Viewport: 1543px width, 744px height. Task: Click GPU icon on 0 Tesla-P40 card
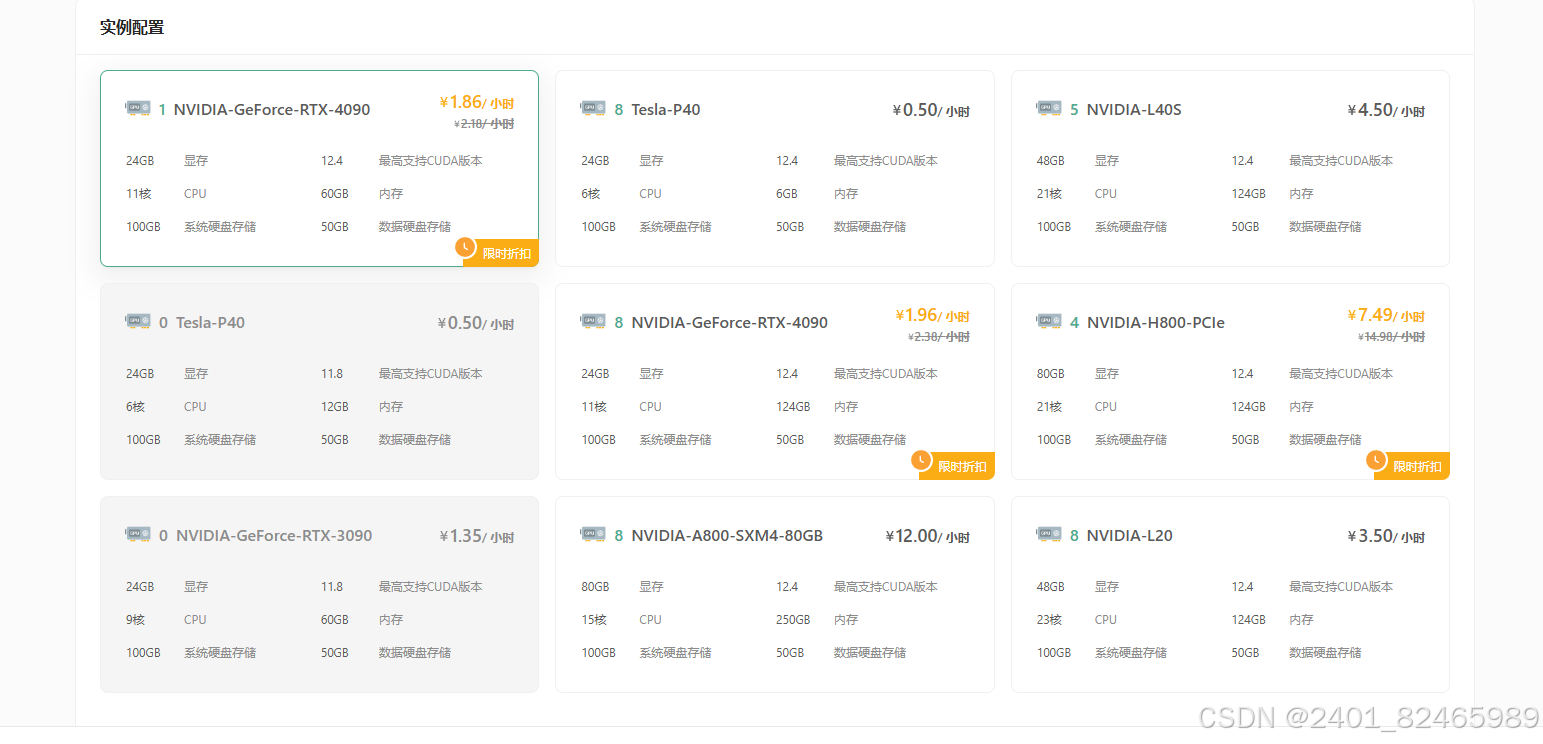click(138, 320)
